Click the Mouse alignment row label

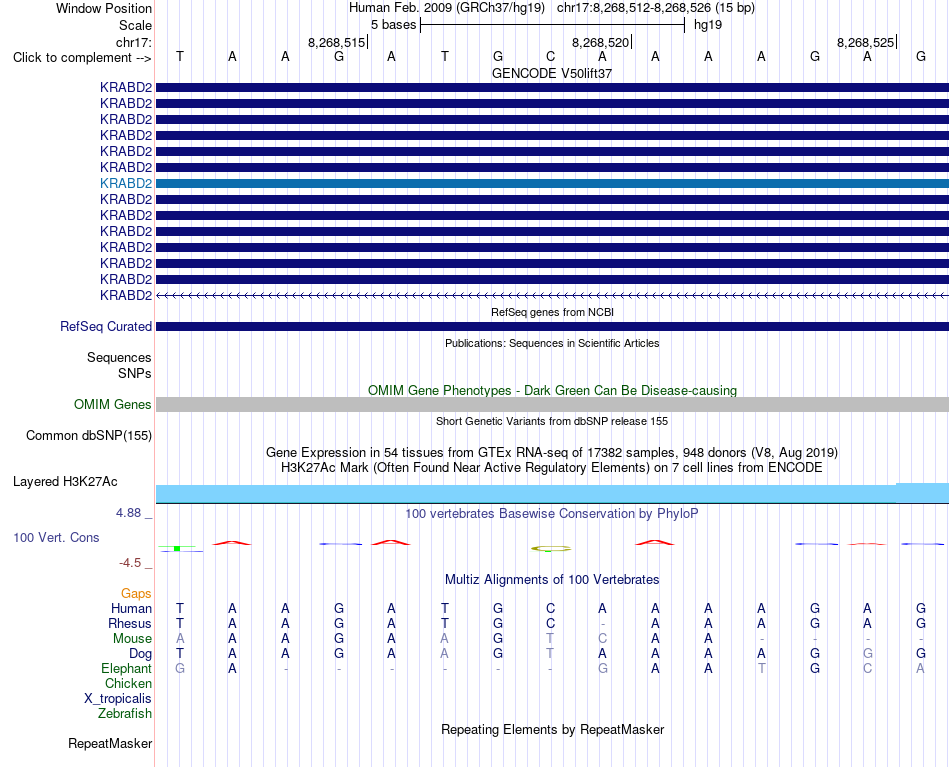coord(133,639)
